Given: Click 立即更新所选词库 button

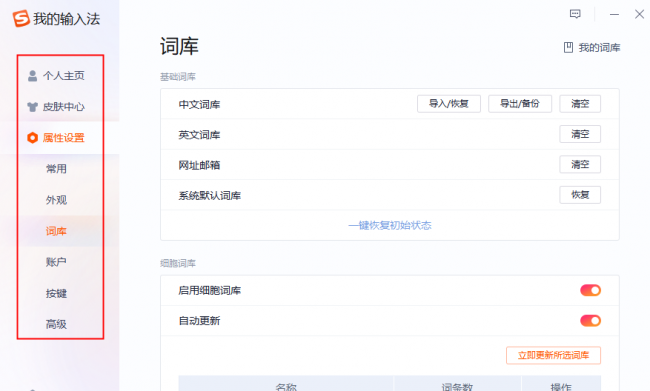Looking at the screenshot, I should tap(553, 355).
